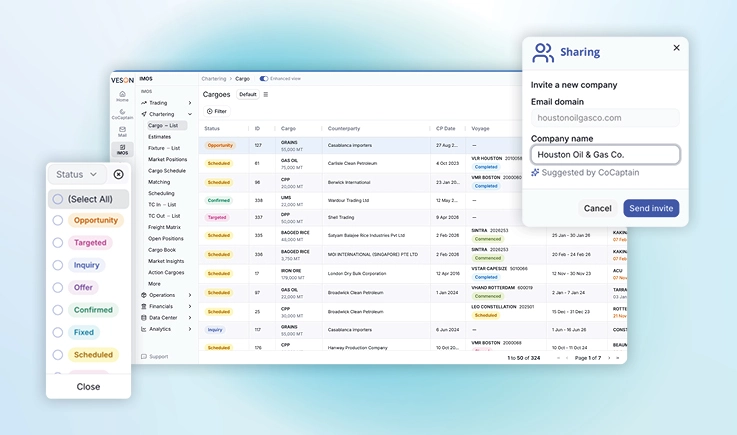Viewport: 737px width, 435px height.
Task: Open Action Cargoes in sidebar
Action: [x=166, y=272]
